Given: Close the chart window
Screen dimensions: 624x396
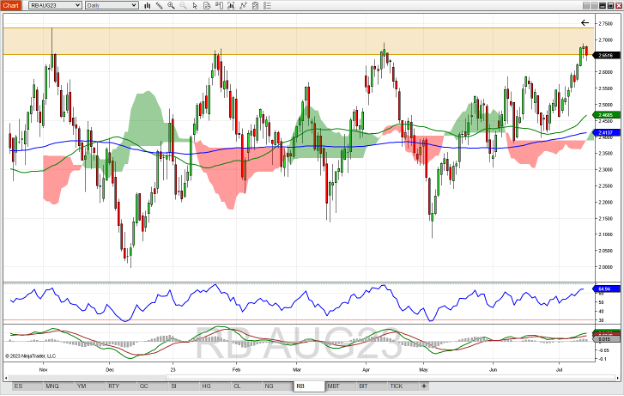Looking at the screenshot, I should click(x=618, y=6).
